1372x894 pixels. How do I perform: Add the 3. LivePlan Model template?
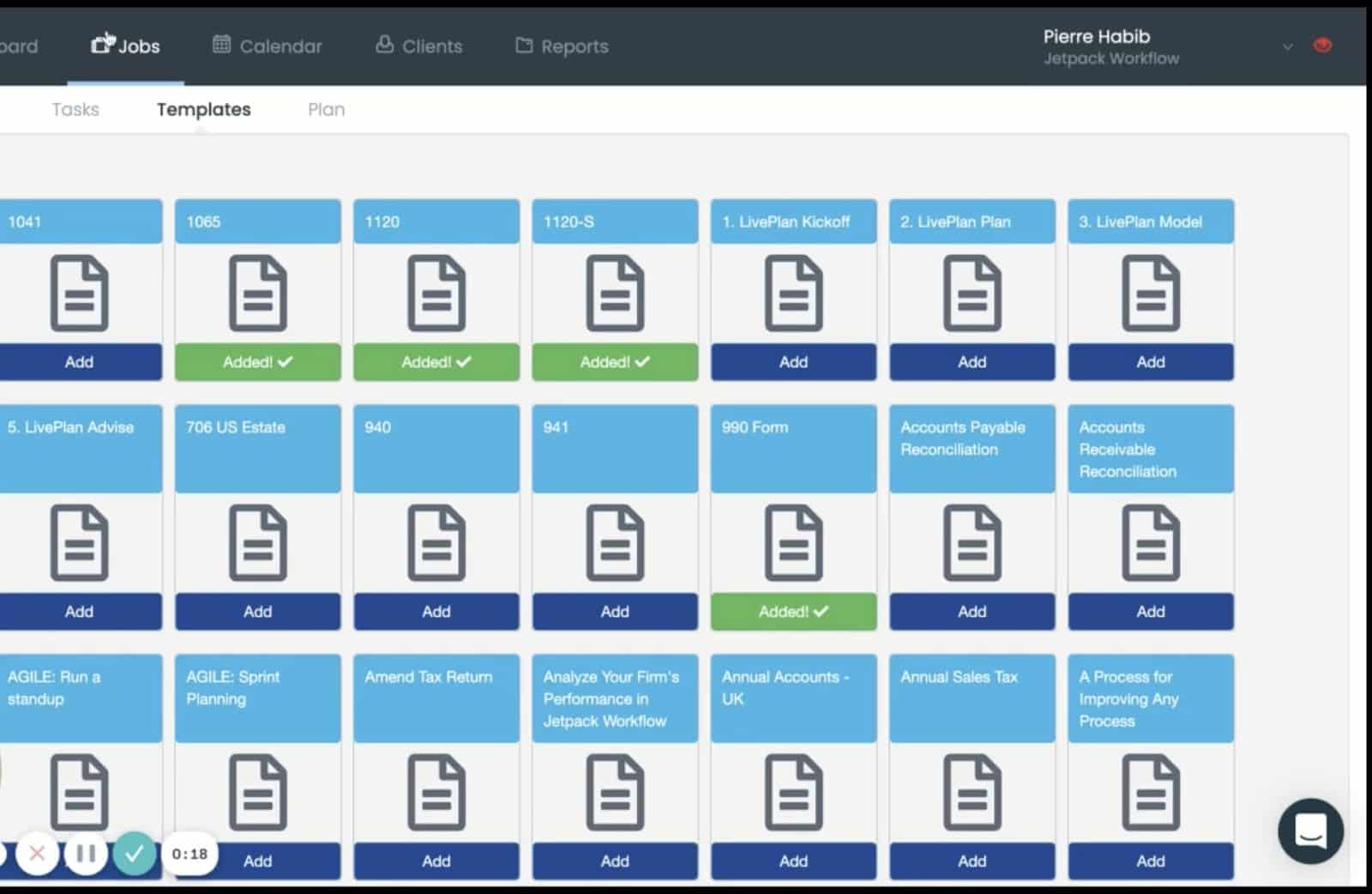1151,362
